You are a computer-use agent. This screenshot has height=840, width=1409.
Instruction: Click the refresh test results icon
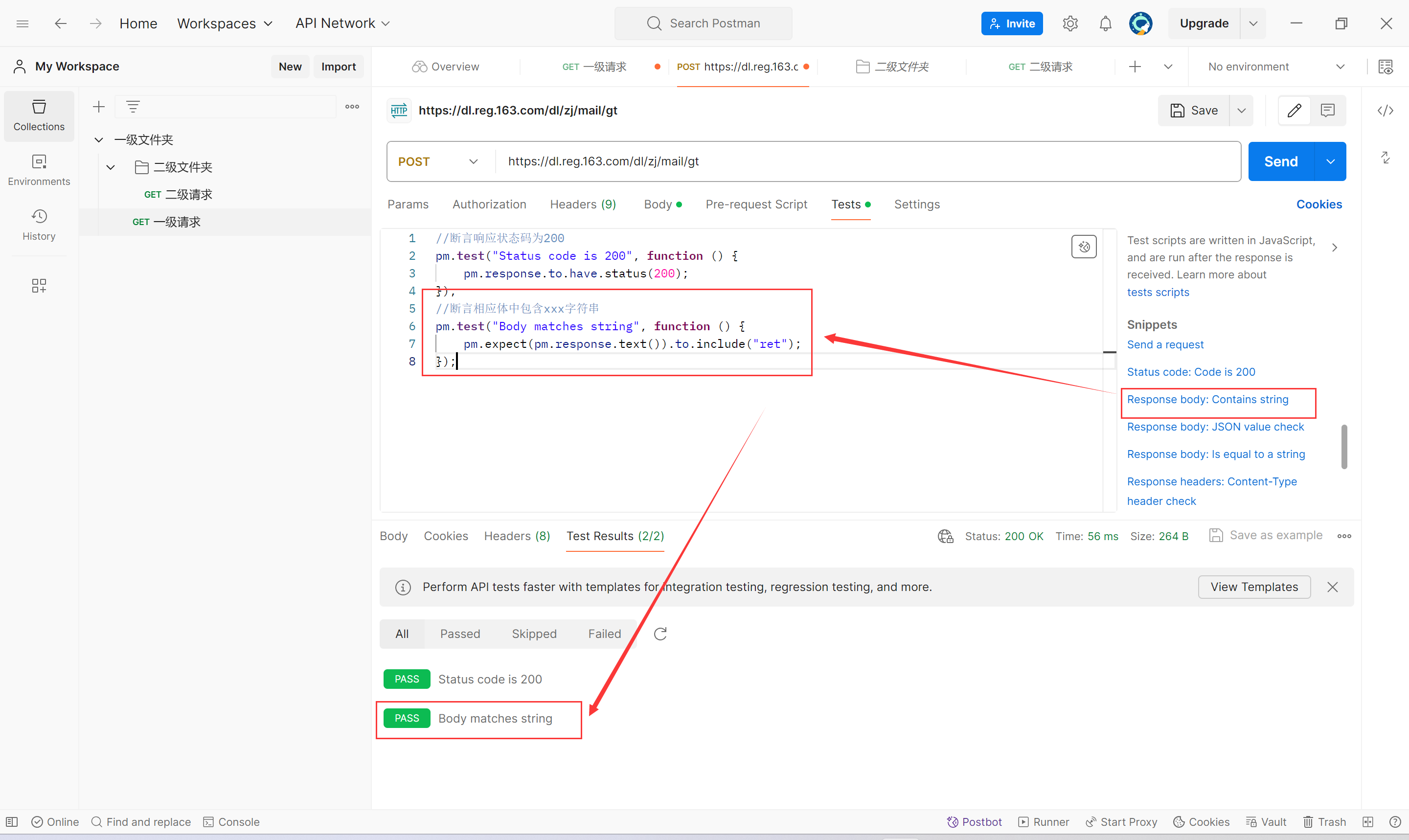[660, 634]
